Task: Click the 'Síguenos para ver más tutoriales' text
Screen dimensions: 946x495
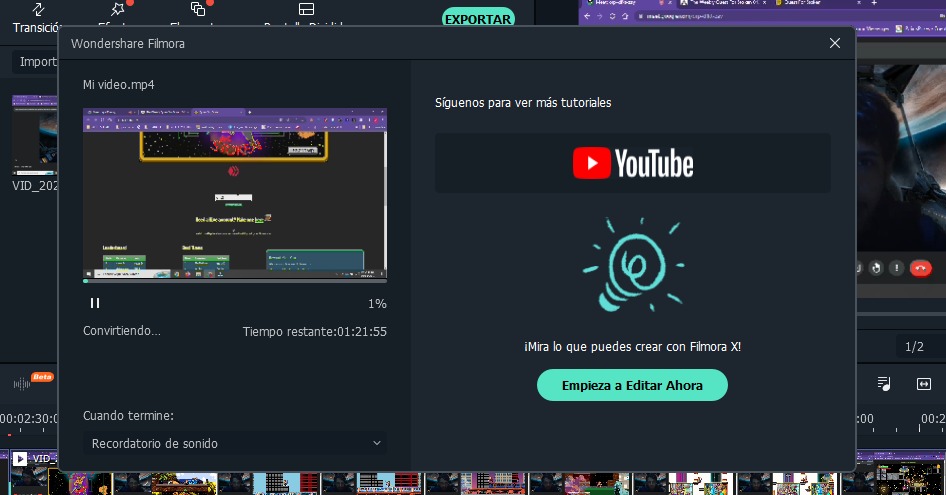Action: [x=523, y=103]
